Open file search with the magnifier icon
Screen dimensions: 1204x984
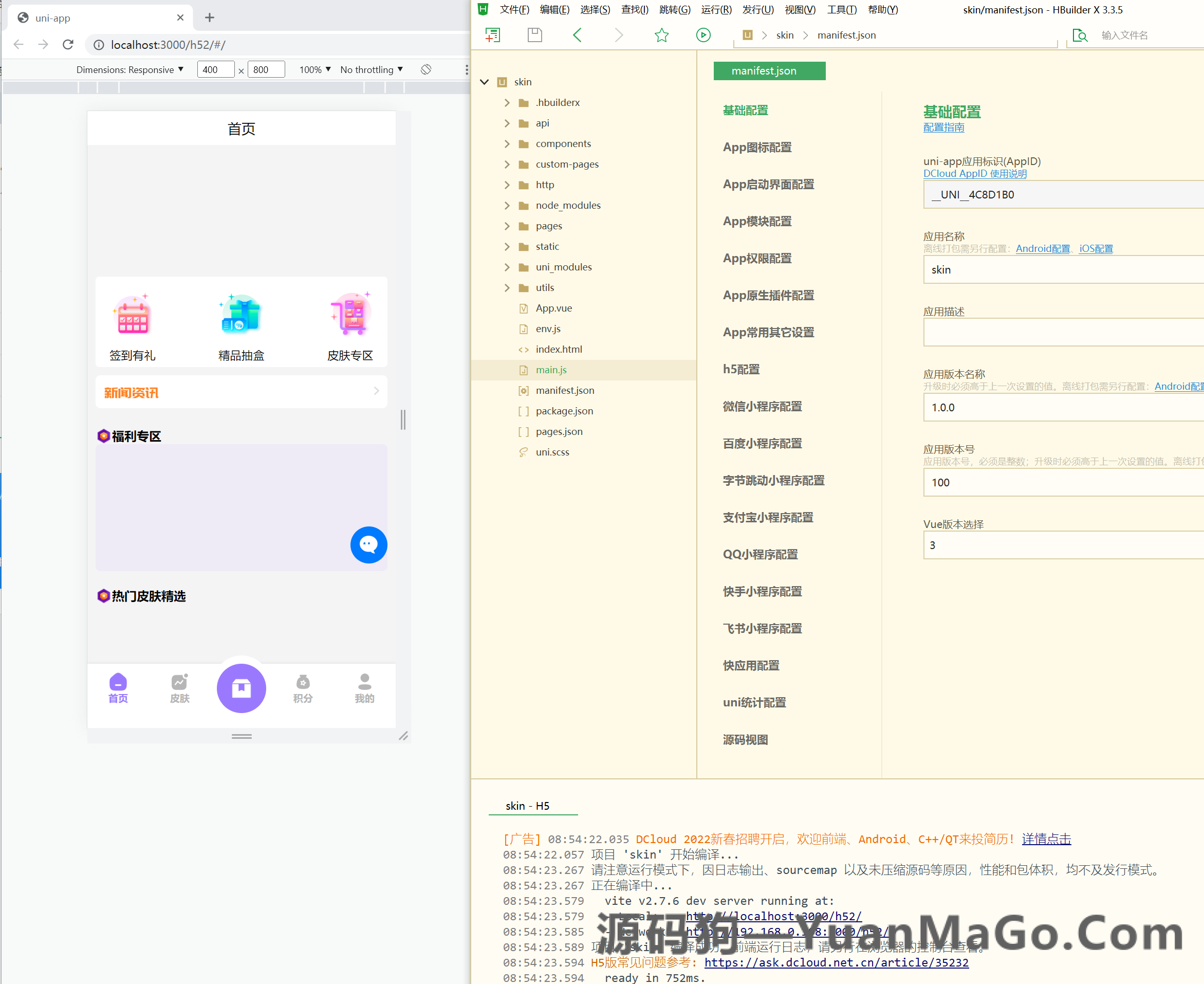click(x=1080, y=35)
